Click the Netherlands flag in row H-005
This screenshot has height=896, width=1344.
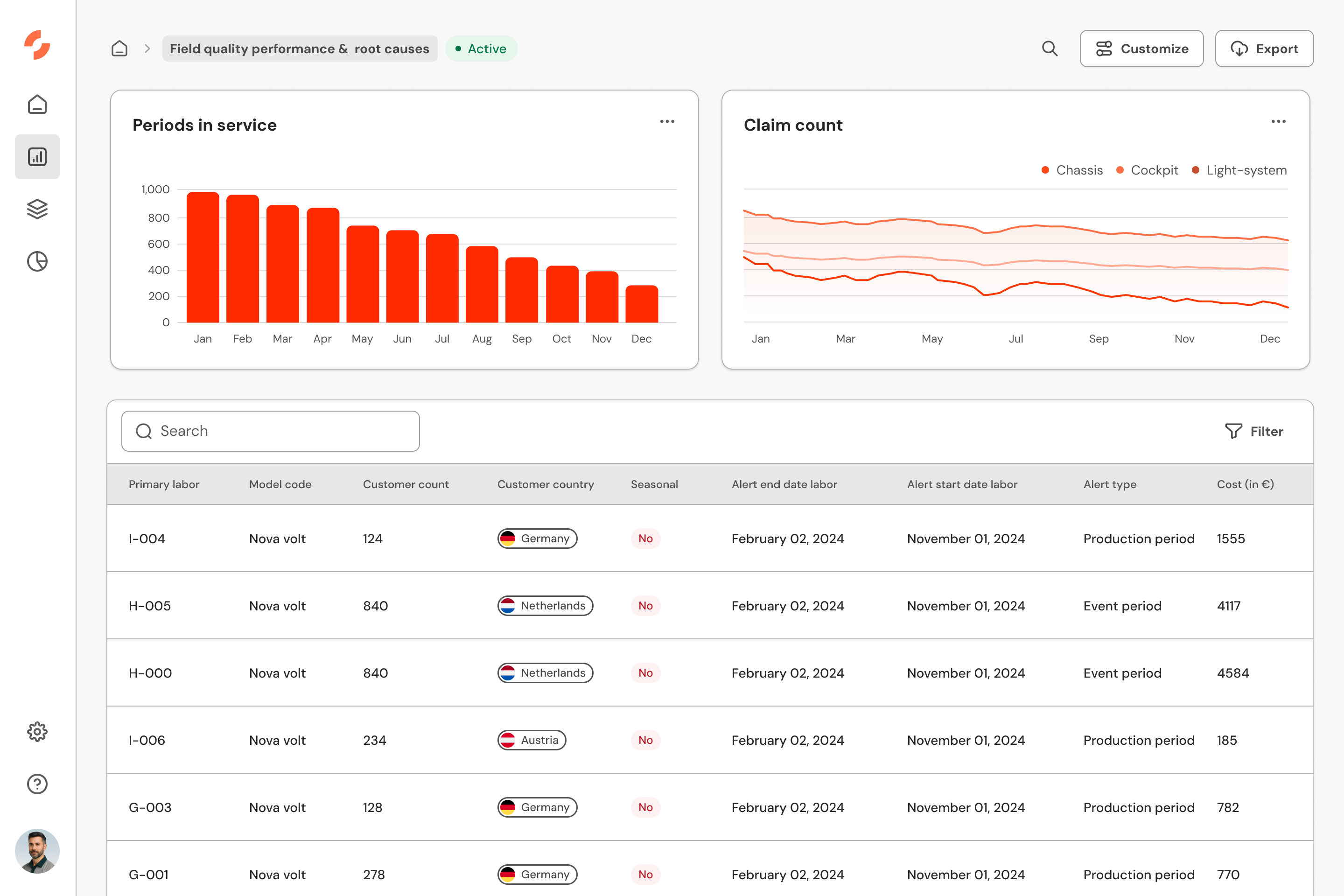pos(507,606)
